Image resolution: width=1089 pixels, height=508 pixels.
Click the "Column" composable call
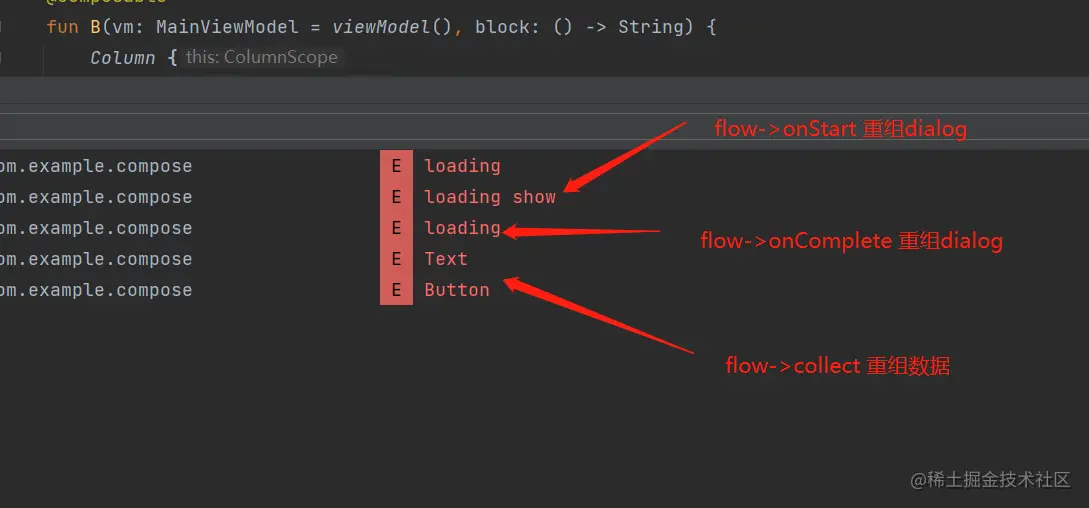click(x=122, y=57)
